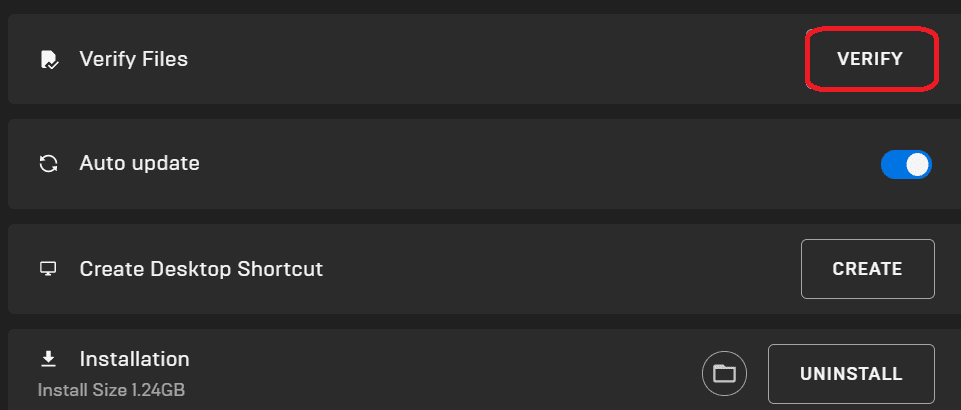Click the Auto update label text
The height and width of the screenshot is (410, 961).
tap(139, 163)
